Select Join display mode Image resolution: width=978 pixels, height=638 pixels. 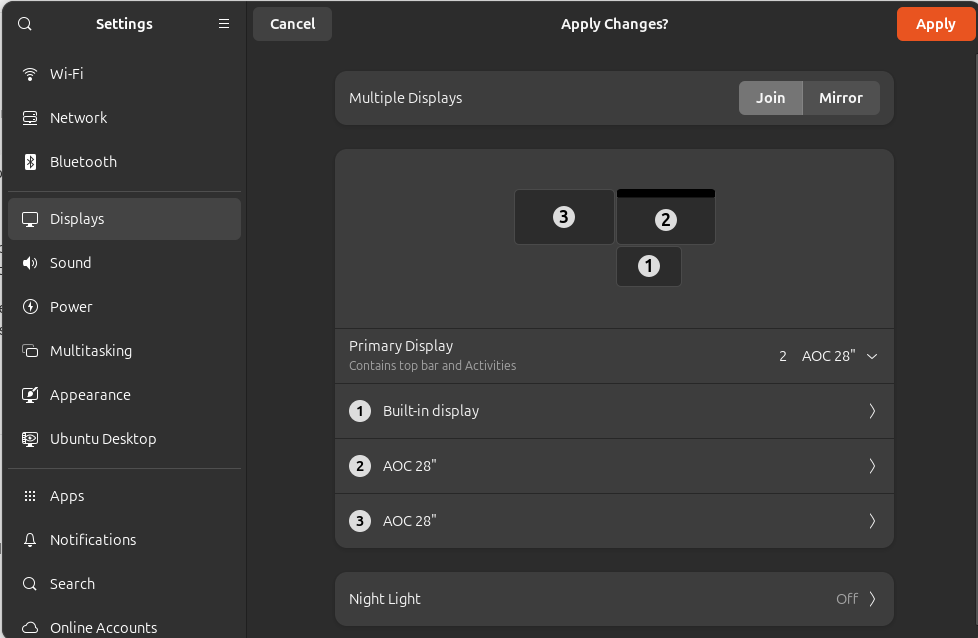[770, 98]
